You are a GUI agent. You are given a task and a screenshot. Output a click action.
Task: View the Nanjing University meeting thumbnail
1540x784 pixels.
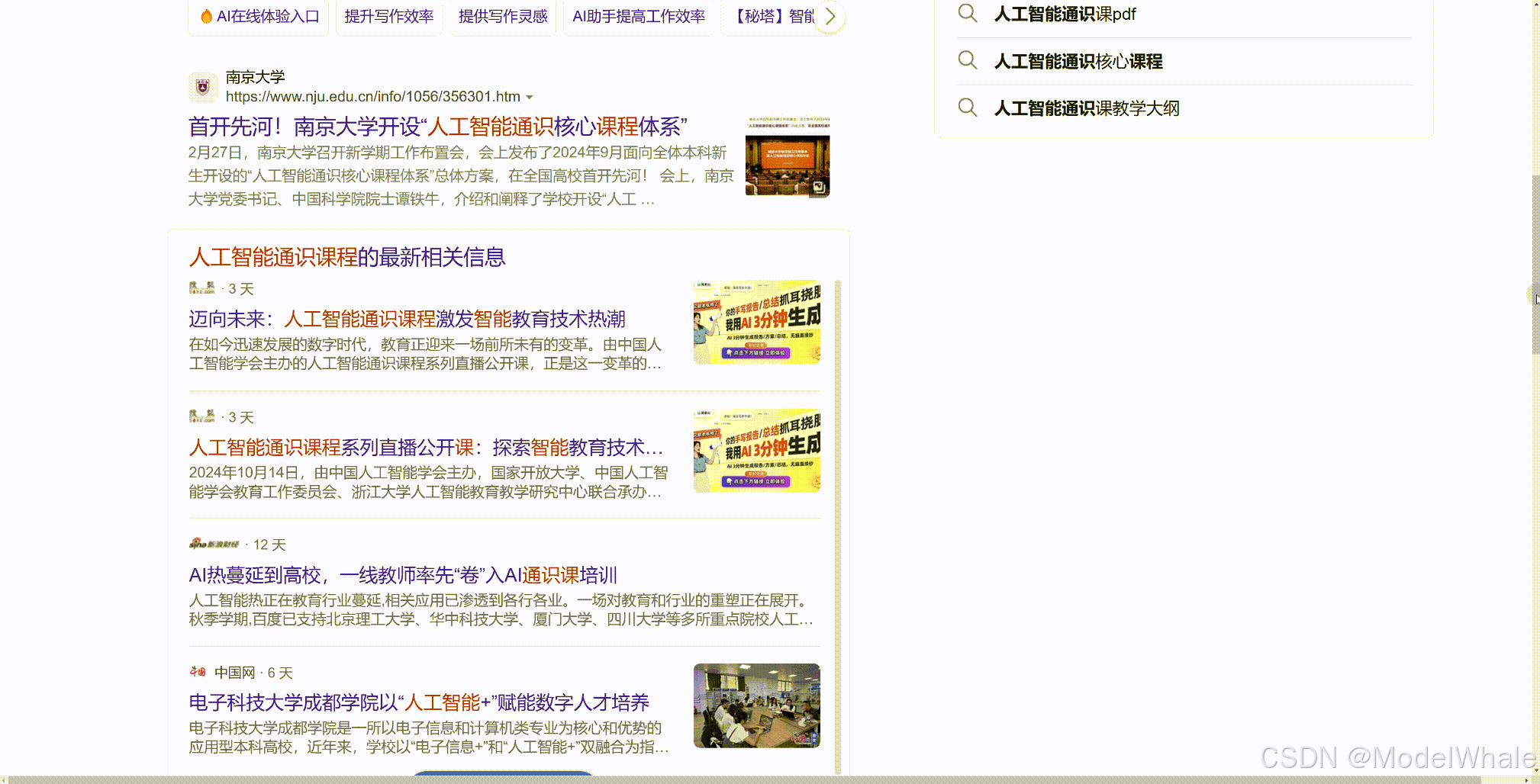(x=788, y=157)
